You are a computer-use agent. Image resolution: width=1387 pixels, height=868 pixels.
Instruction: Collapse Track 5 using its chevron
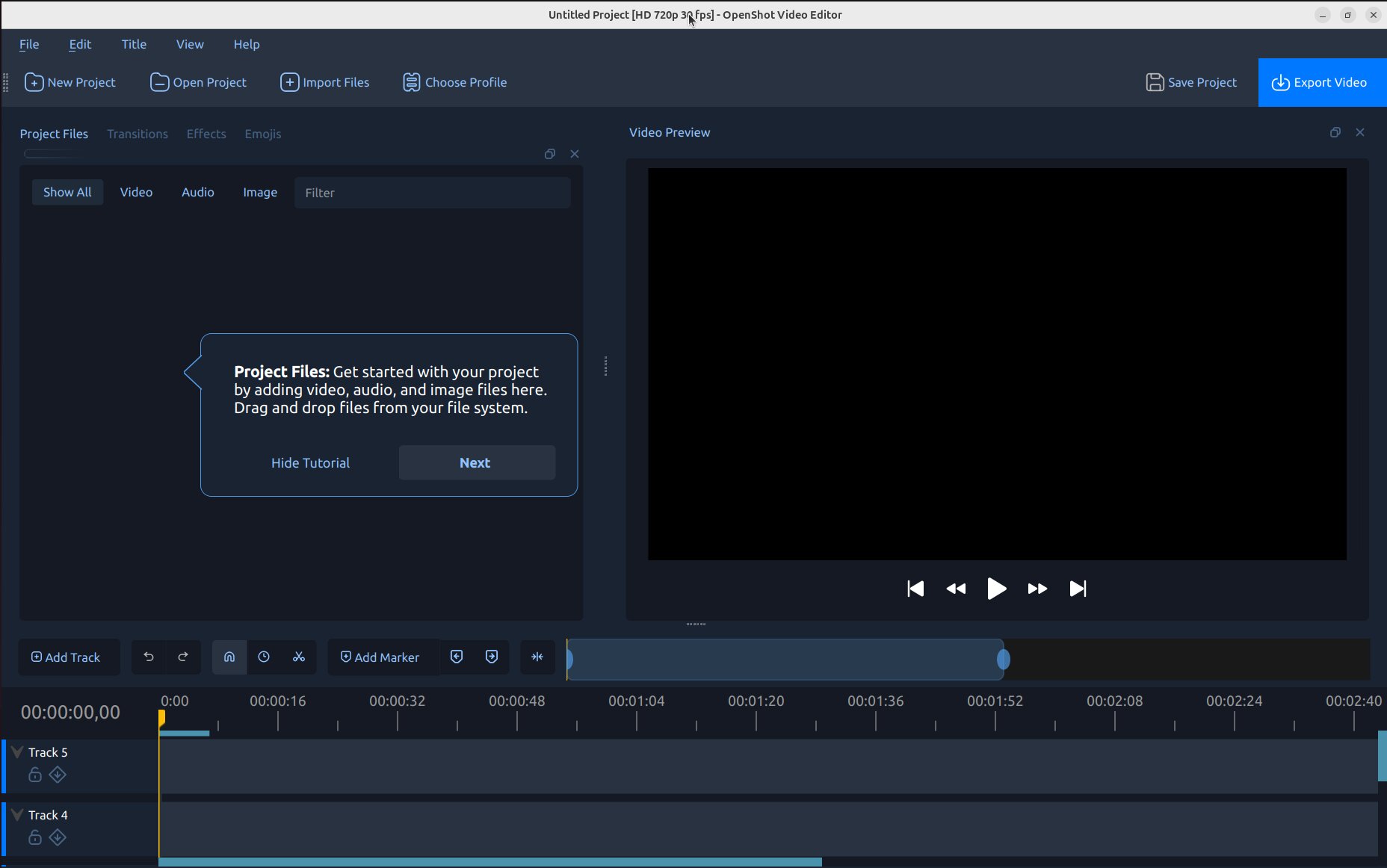coord(15,751)
